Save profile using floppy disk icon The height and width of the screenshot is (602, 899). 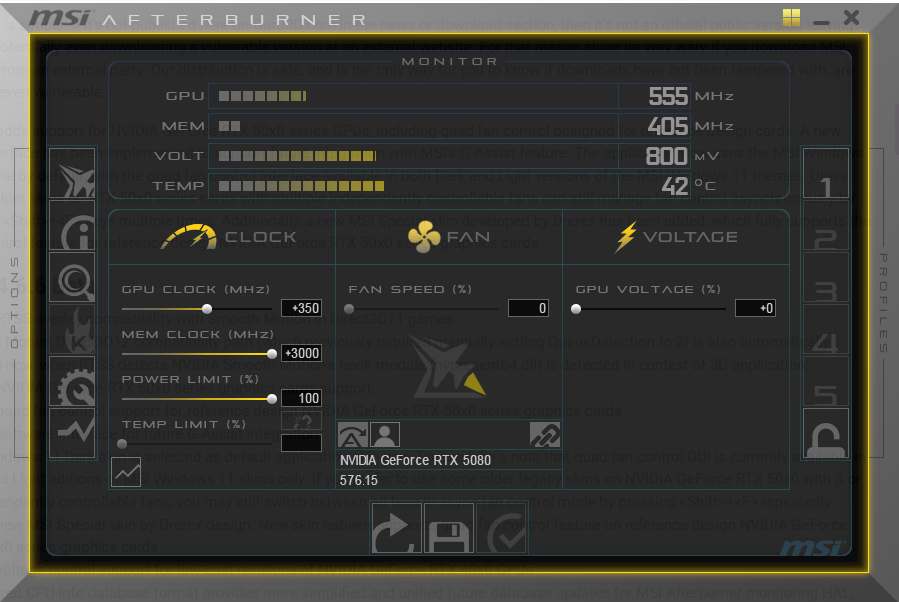[x=449, y=528]
